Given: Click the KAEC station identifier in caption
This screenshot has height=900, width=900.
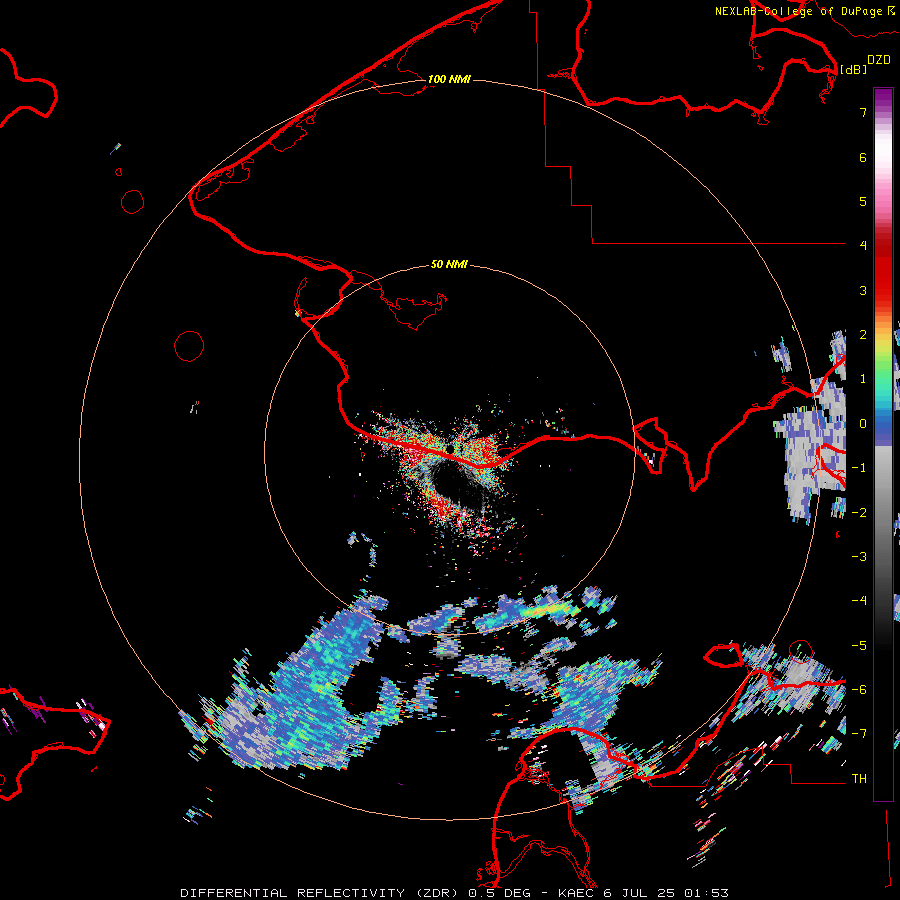Looking at the screenshot, I should pos(577,893).
